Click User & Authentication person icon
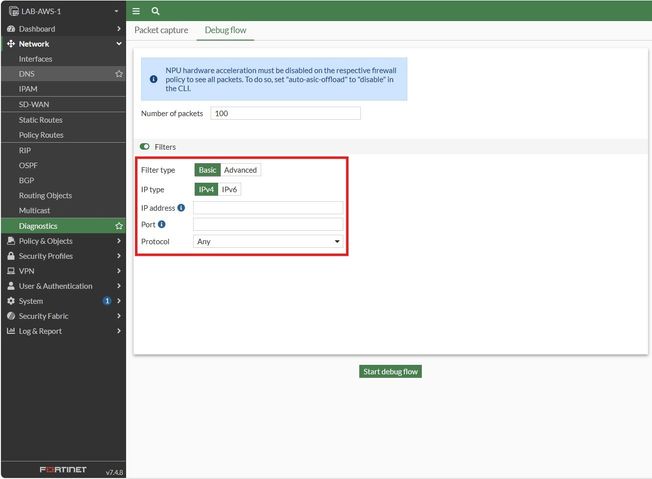The width and height of the screenshot is (652, 479). [11, 286]
